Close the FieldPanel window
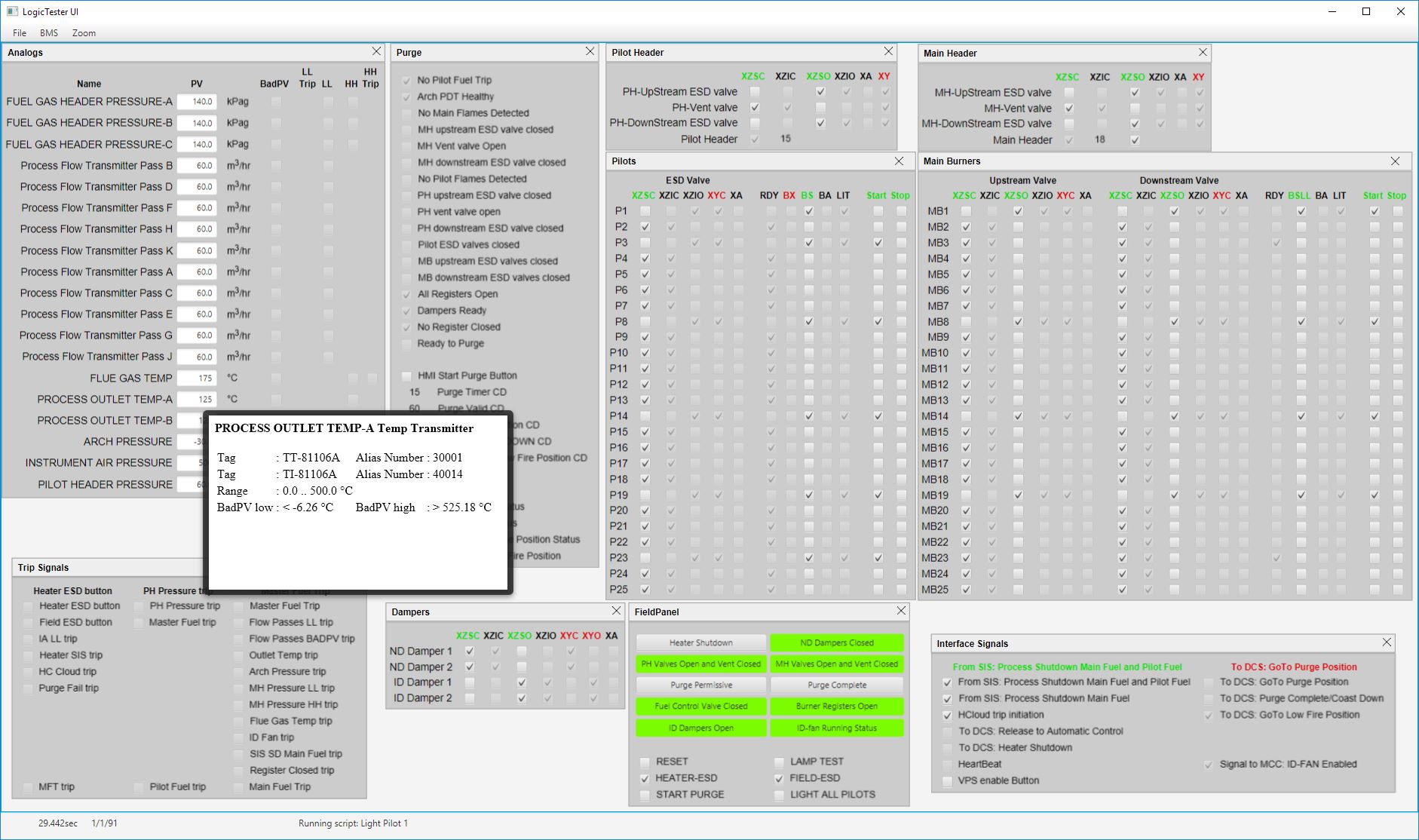This screenshot has width=1419, height=840. 901,611
